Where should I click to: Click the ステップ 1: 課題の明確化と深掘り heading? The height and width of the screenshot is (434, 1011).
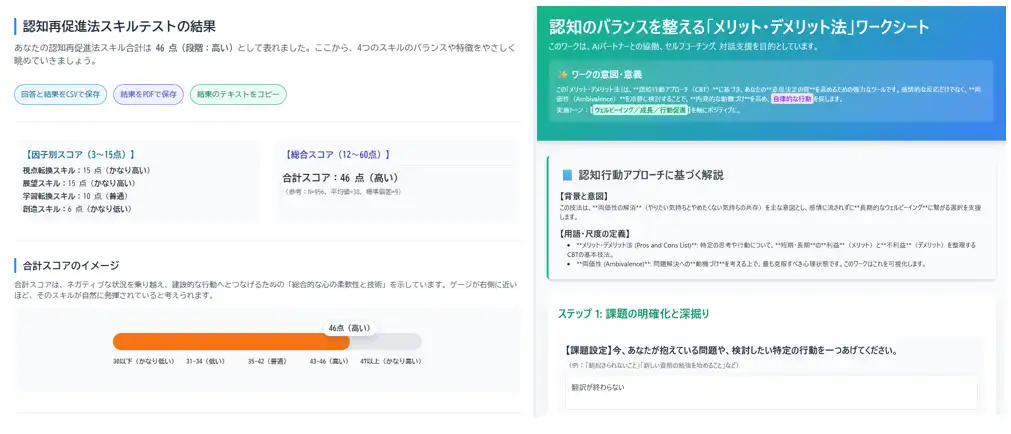(x=633, y=314)
